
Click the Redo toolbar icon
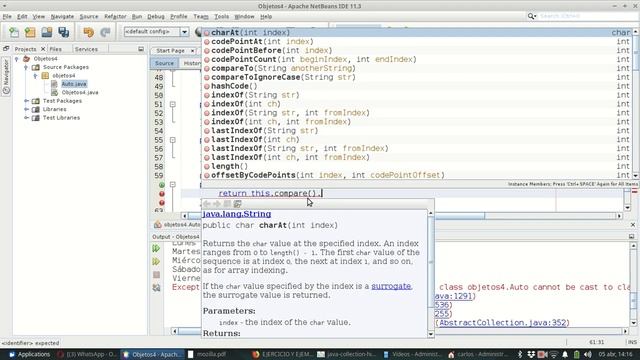pyautogui.click(x=105, y=32)
